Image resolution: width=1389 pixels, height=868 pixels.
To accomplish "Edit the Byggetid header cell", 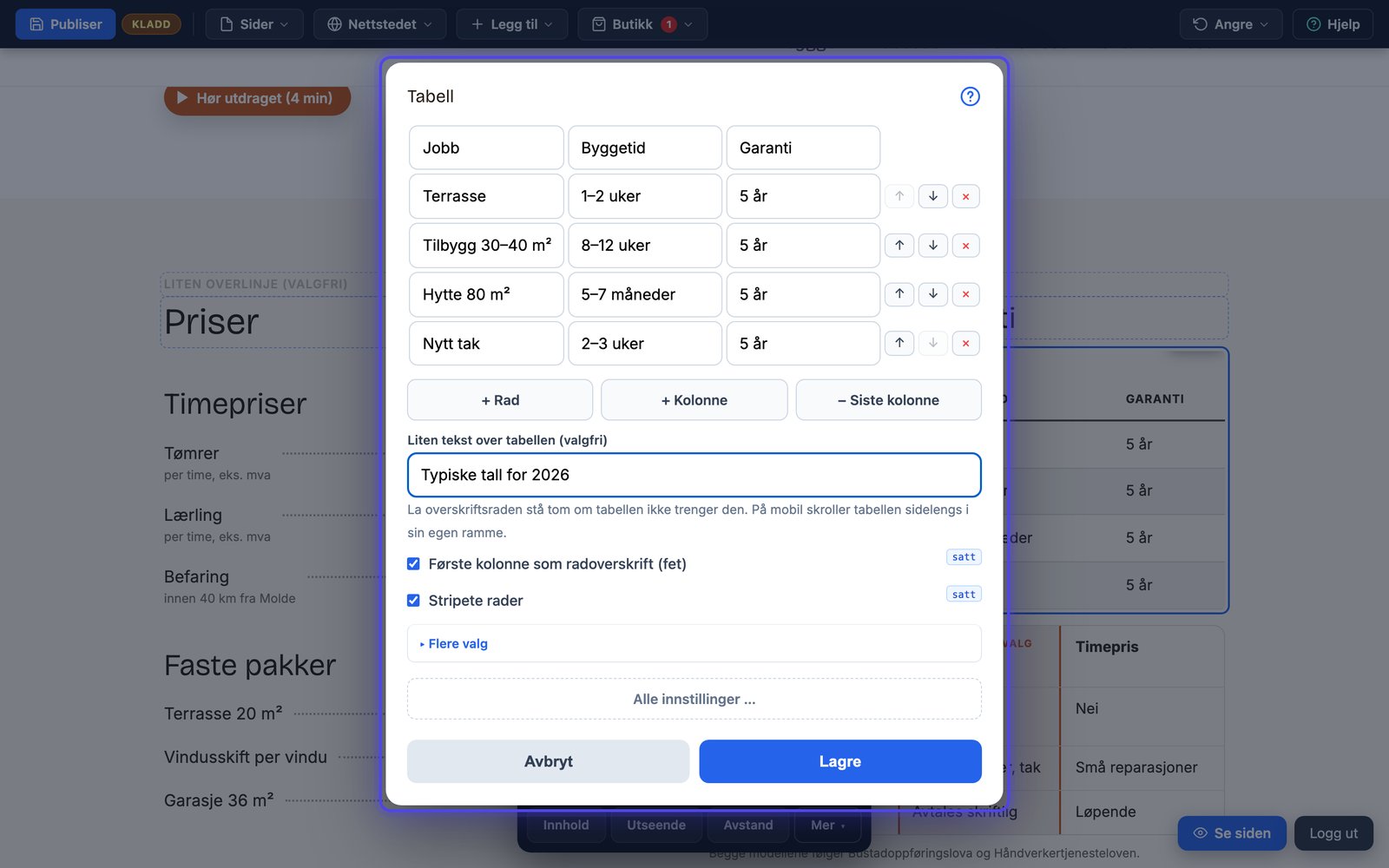I will 645,148.
